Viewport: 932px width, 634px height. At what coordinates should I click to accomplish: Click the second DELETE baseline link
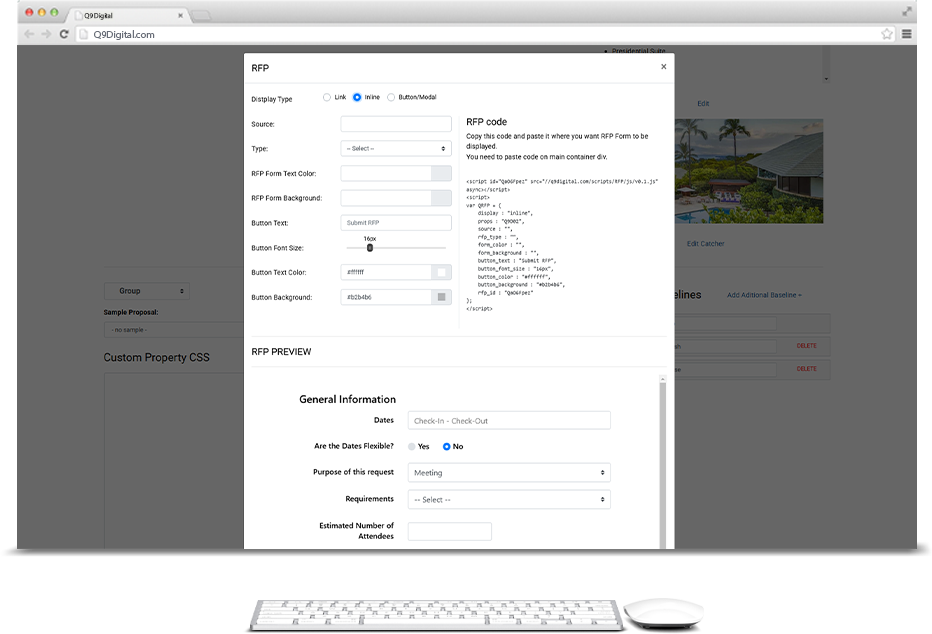tap(807, 369)
